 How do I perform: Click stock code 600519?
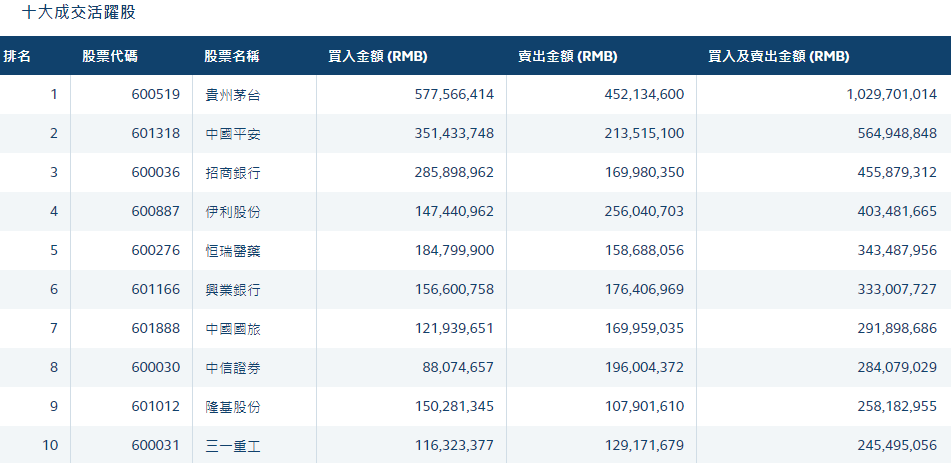coord(155,95)
